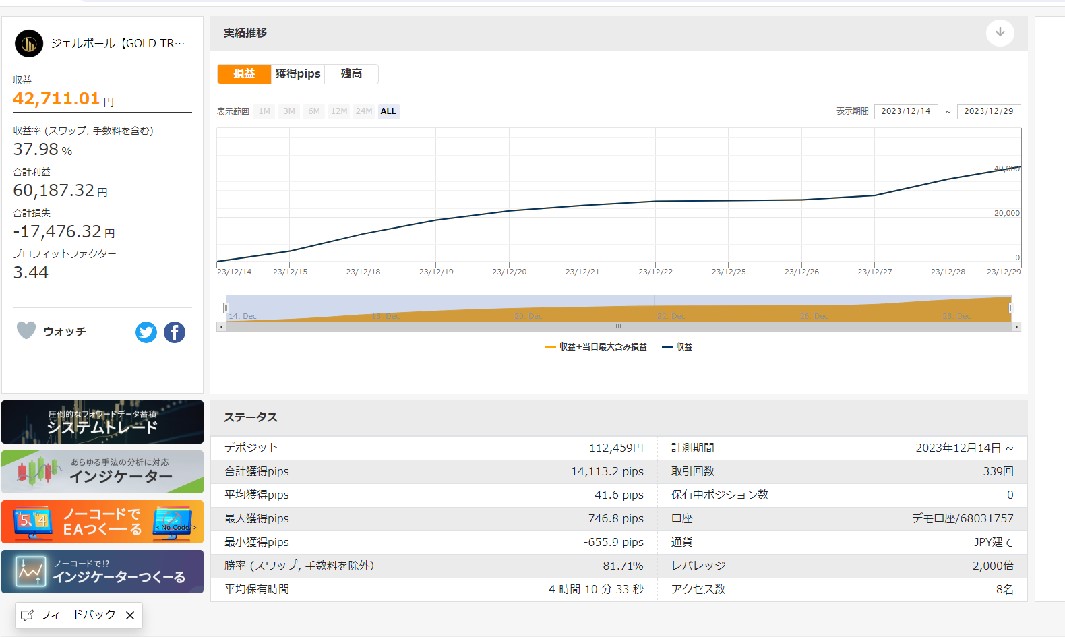Open the インジケーター banner link
1065x637 pixels.
tap(102, 472)
